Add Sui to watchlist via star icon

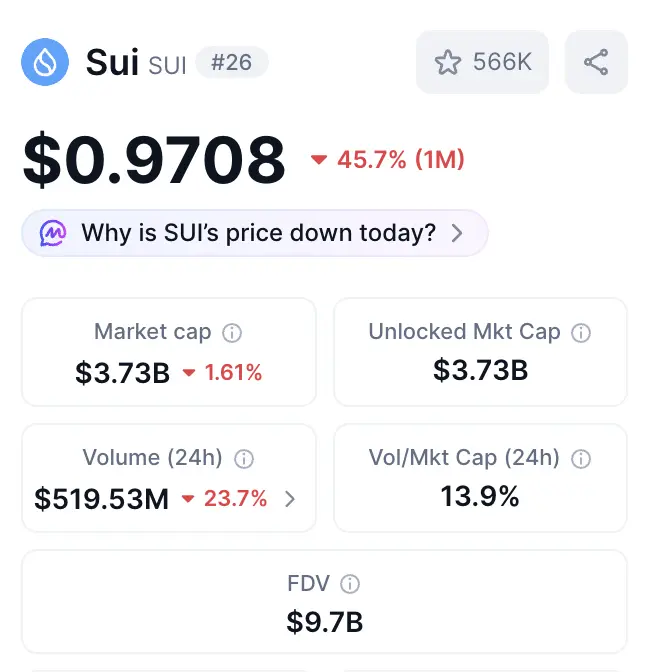click(448, 62)
